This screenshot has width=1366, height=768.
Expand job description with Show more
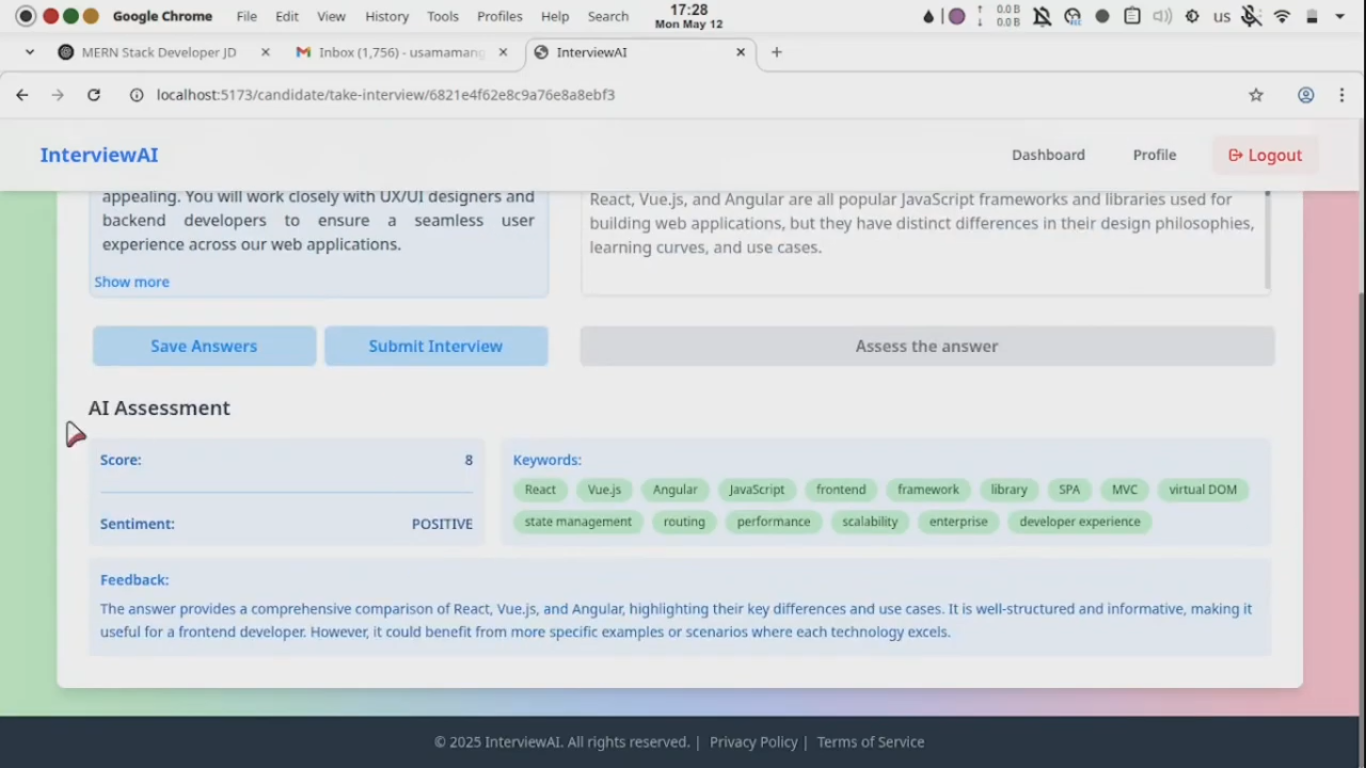pyautogui.click(x=132, y=282)
